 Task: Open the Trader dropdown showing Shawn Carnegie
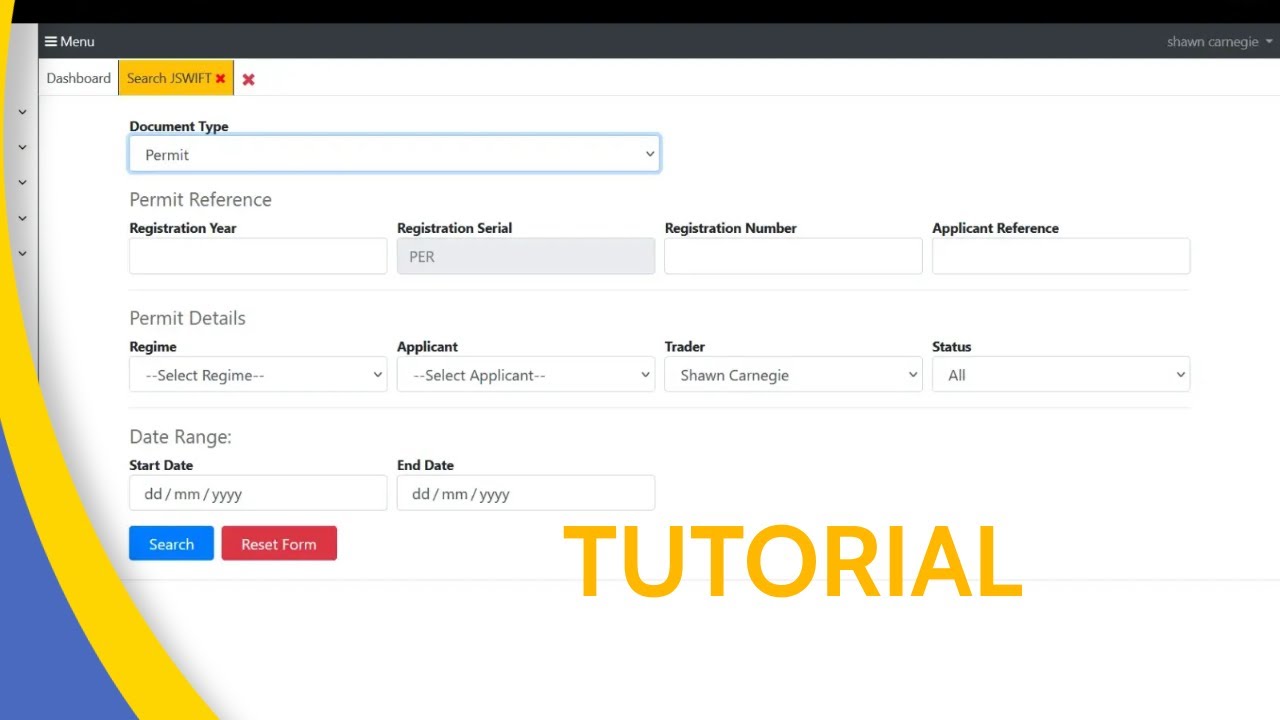coord(793,375)
